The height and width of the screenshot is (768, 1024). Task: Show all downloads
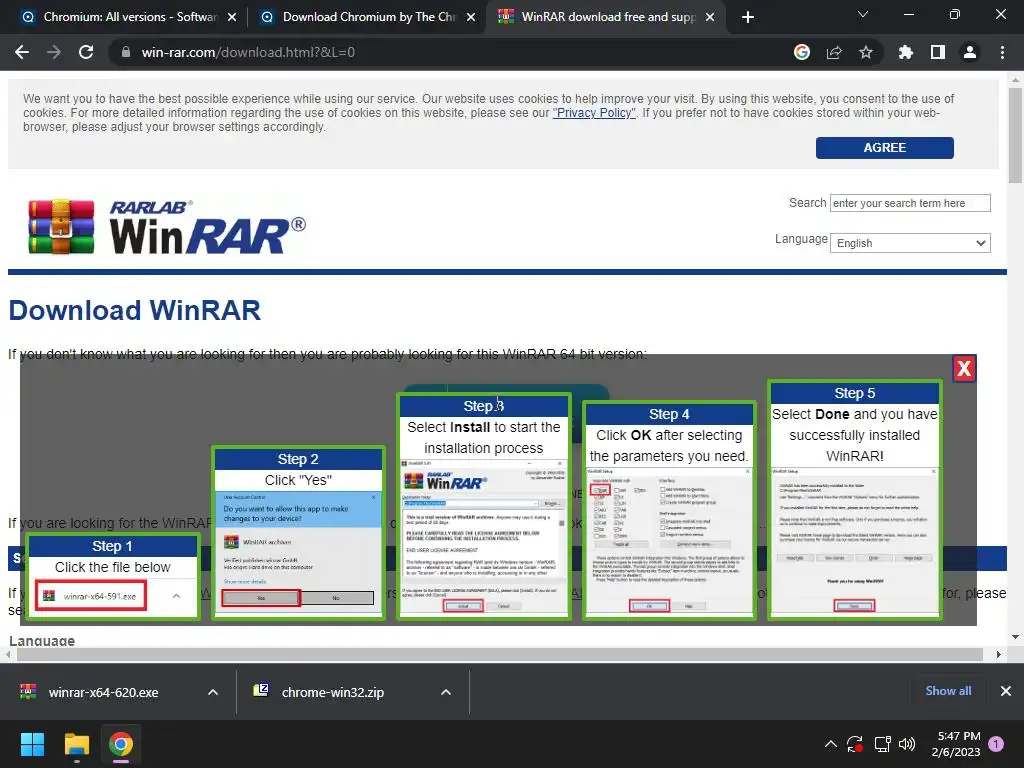point(948,691)
